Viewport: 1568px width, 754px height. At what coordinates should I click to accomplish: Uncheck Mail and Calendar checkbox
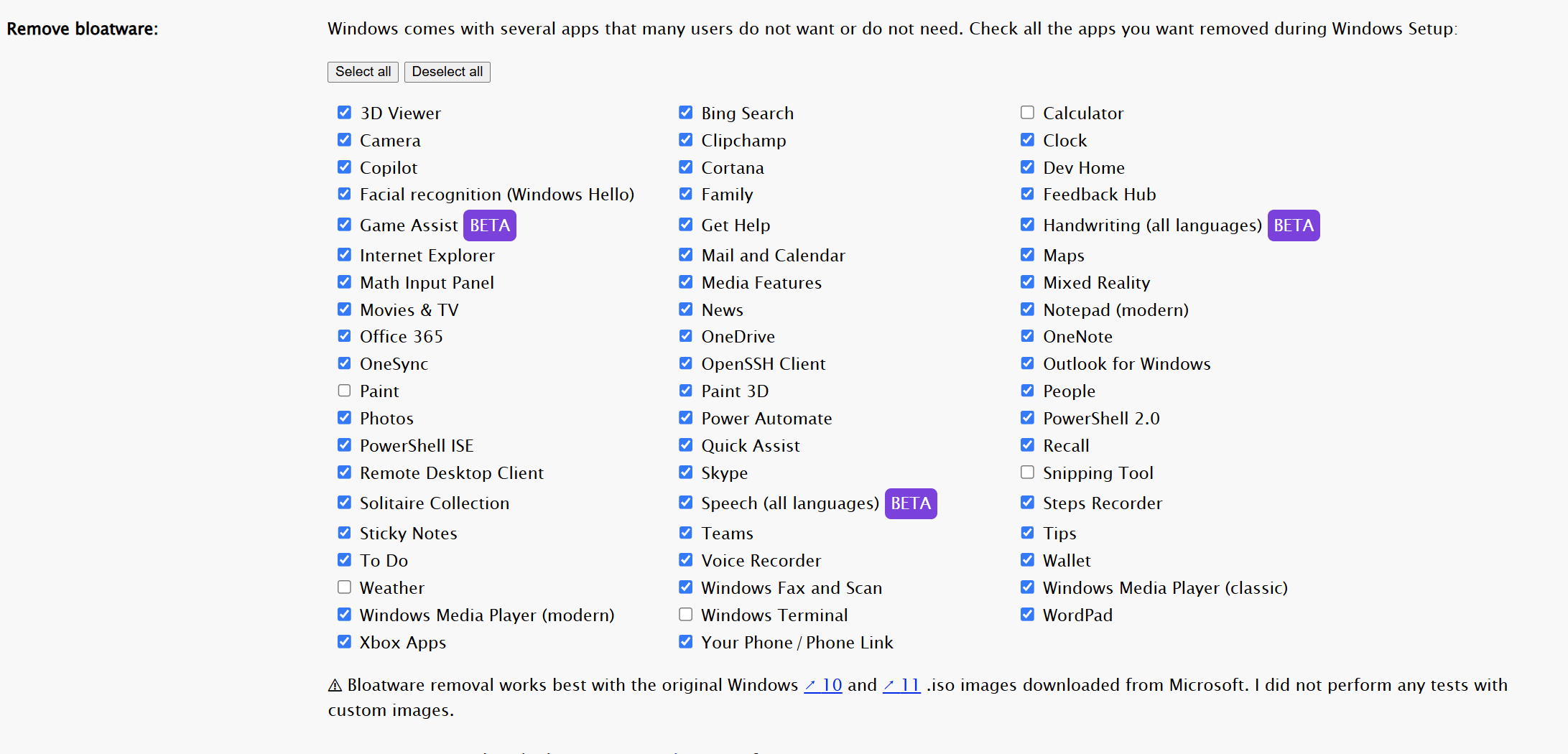click(686, 255)
